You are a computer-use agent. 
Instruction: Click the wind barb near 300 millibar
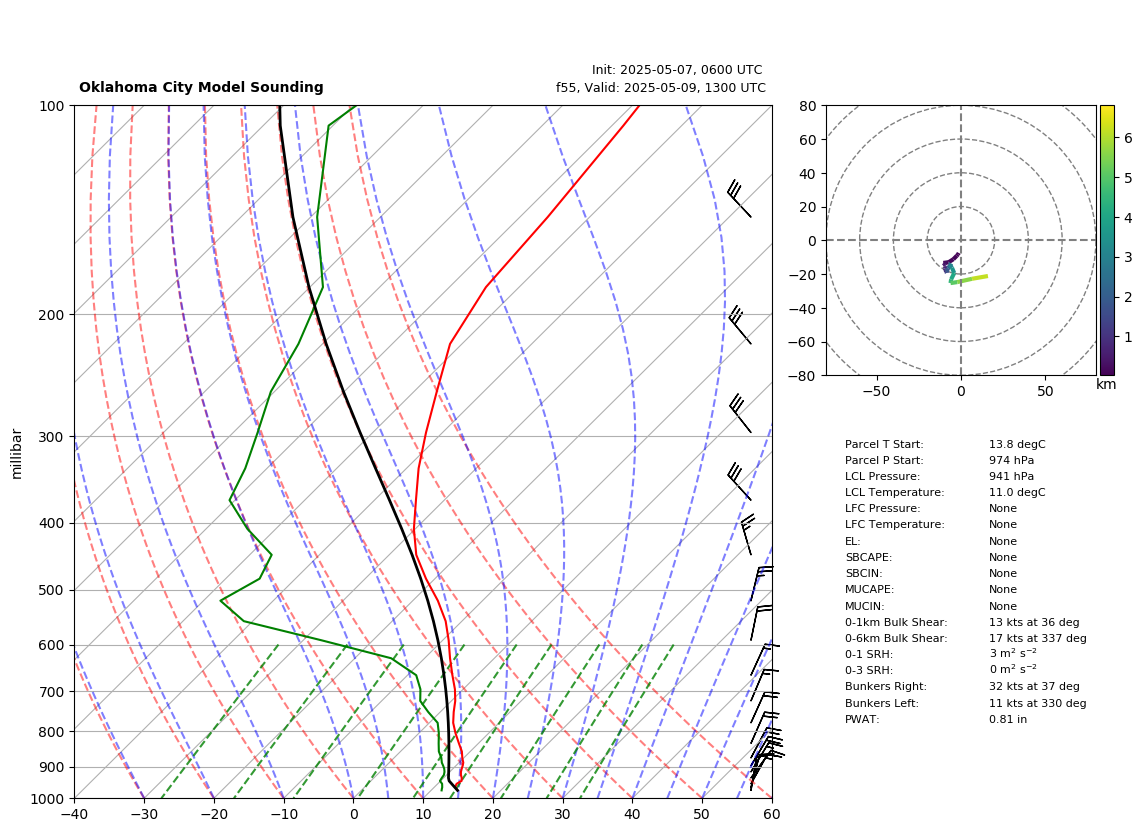[x=739, y=414]
